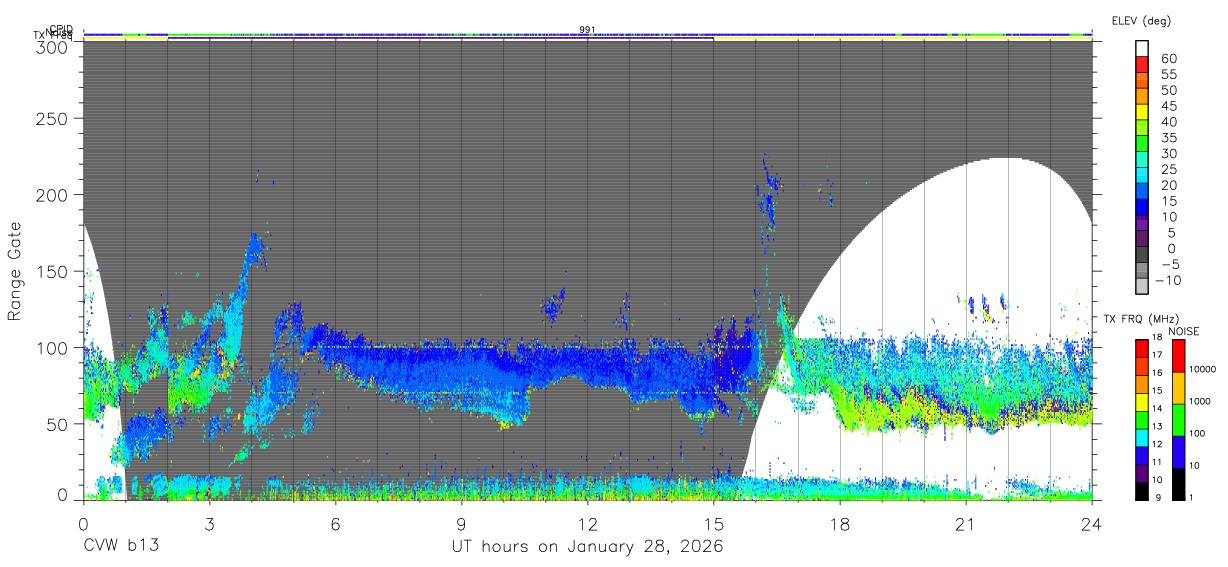Select the yellow swatch in NOISE colorbar
The image size is (1228, 567).
coord(1178,388)
